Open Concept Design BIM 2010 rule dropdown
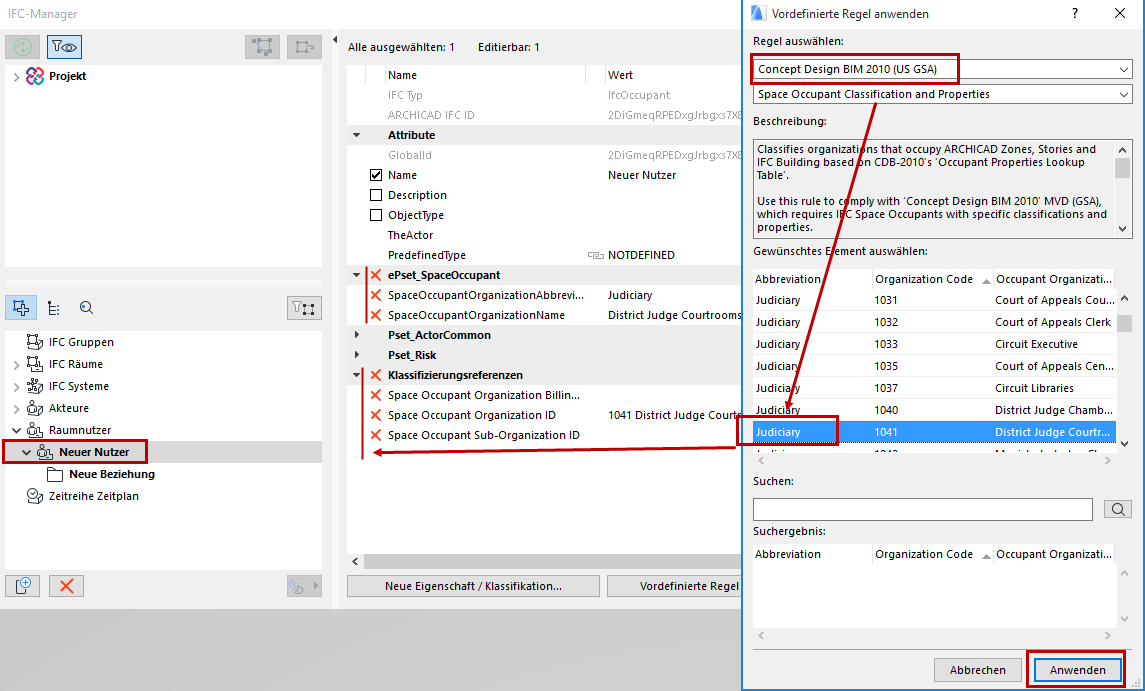Screen dimensions: 1145x691 943,69
